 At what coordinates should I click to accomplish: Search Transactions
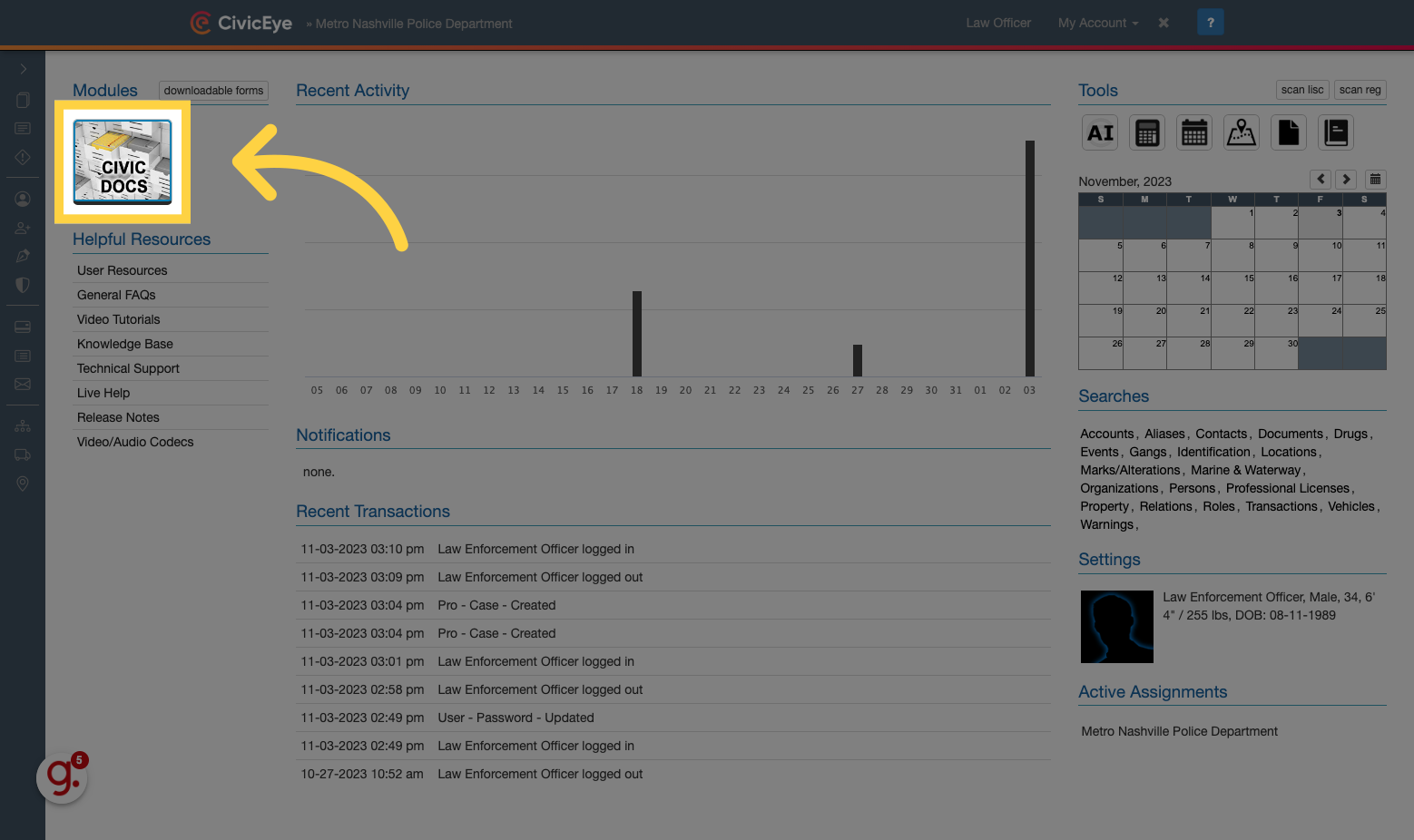[1281, 506]
